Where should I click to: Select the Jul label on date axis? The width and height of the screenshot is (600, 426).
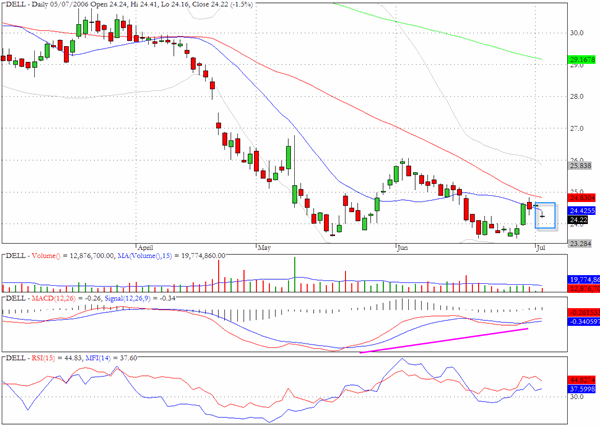click(x=540, y=248)
